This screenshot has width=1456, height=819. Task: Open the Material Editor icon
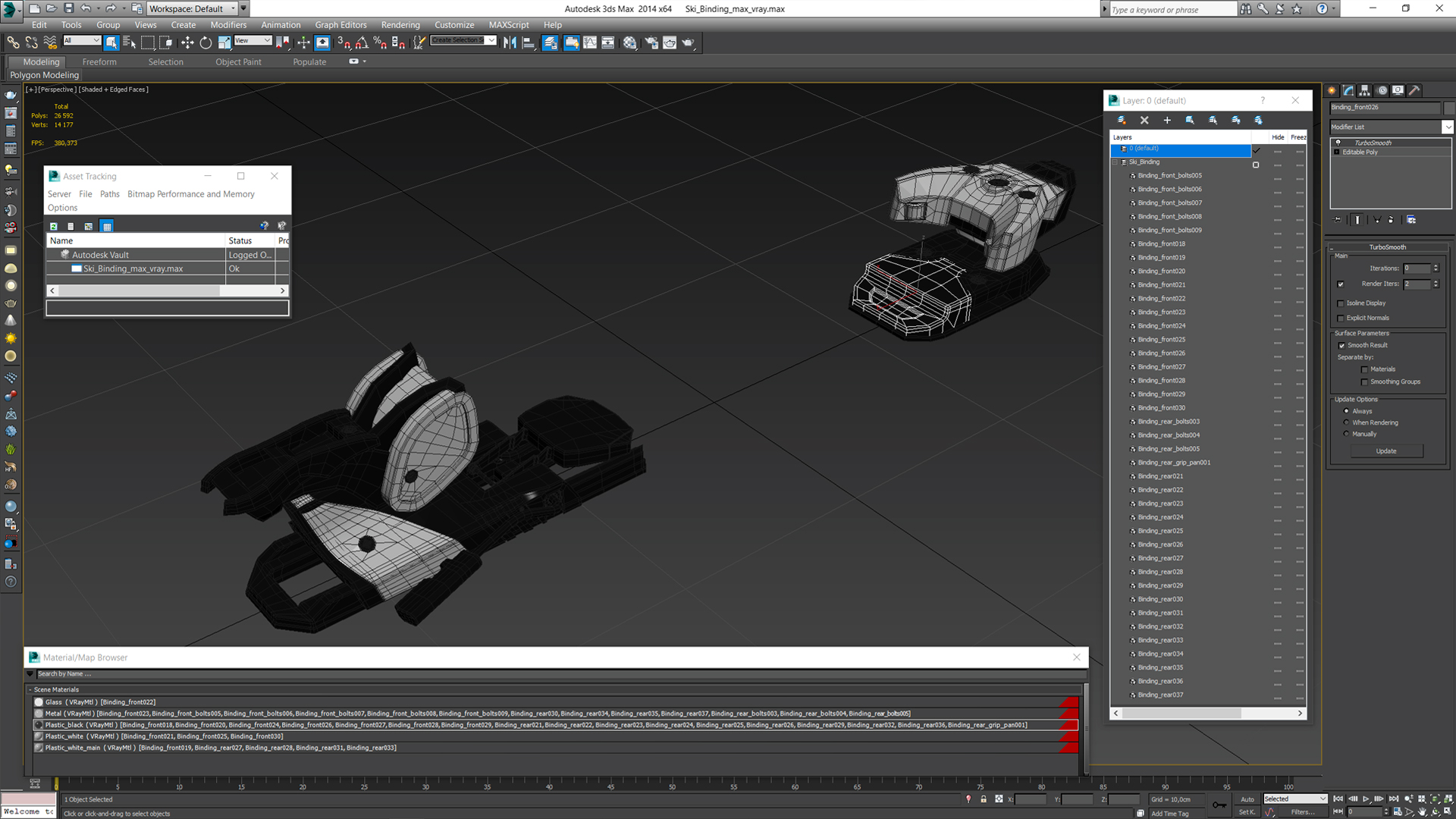(x=630, y=42)
